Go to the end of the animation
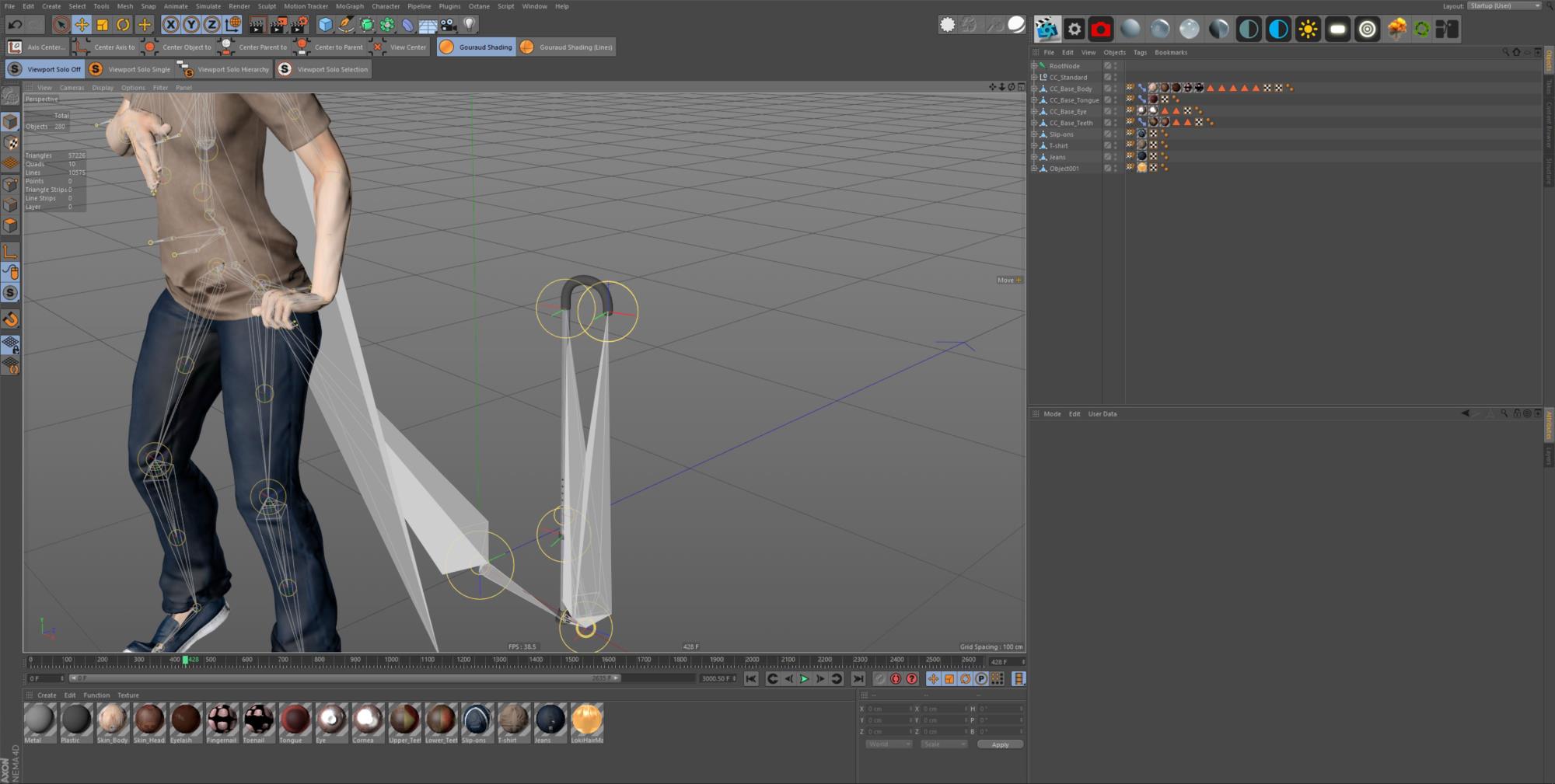The image size is (1555, 784). [858, 678]
